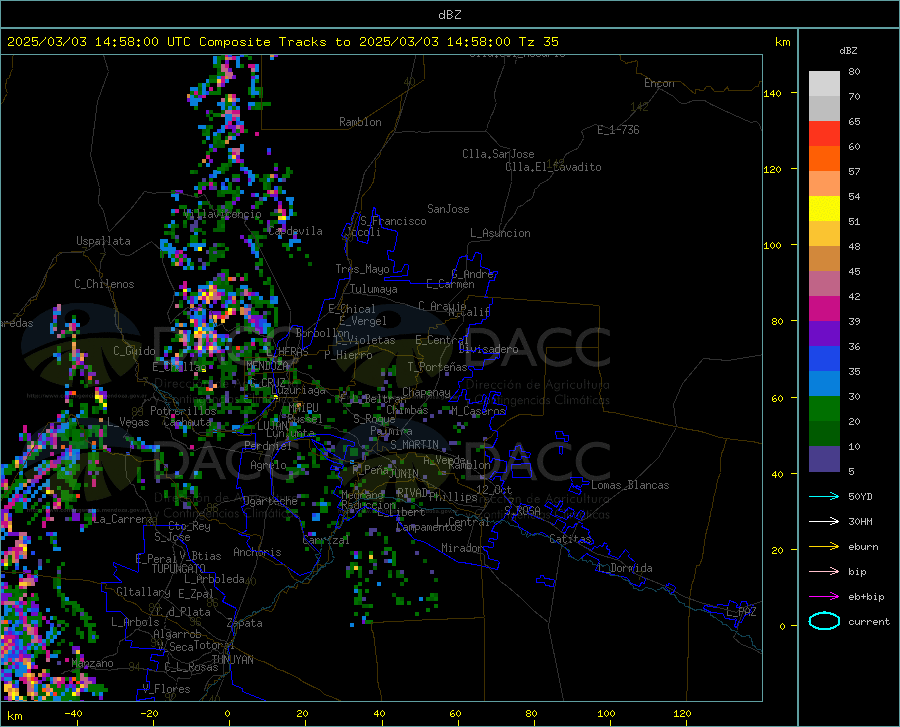This screenshot has width=900, height=727.
Task: Click the 'Lomas_Blancas' map label
Action: click(630, 485)
